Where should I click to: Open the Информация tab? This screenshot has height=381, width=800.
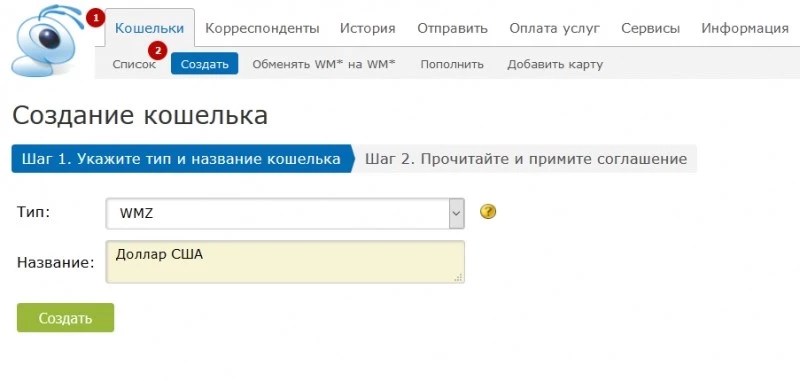(x=745, y=29)
